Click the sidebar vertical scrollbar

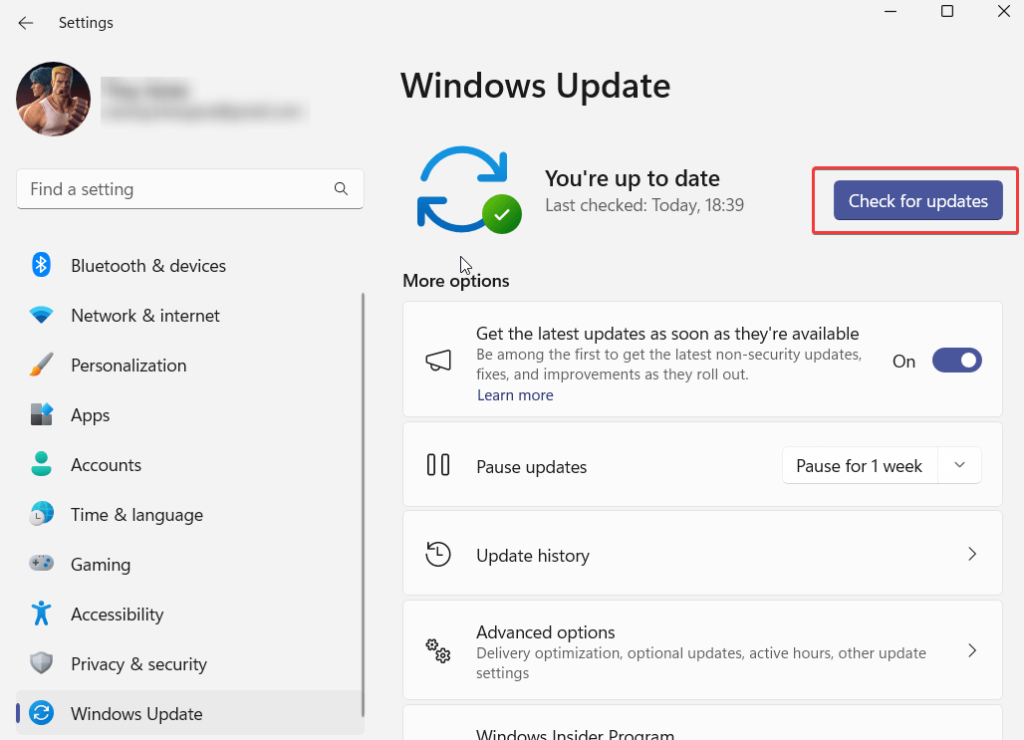[x=363, y=505]
